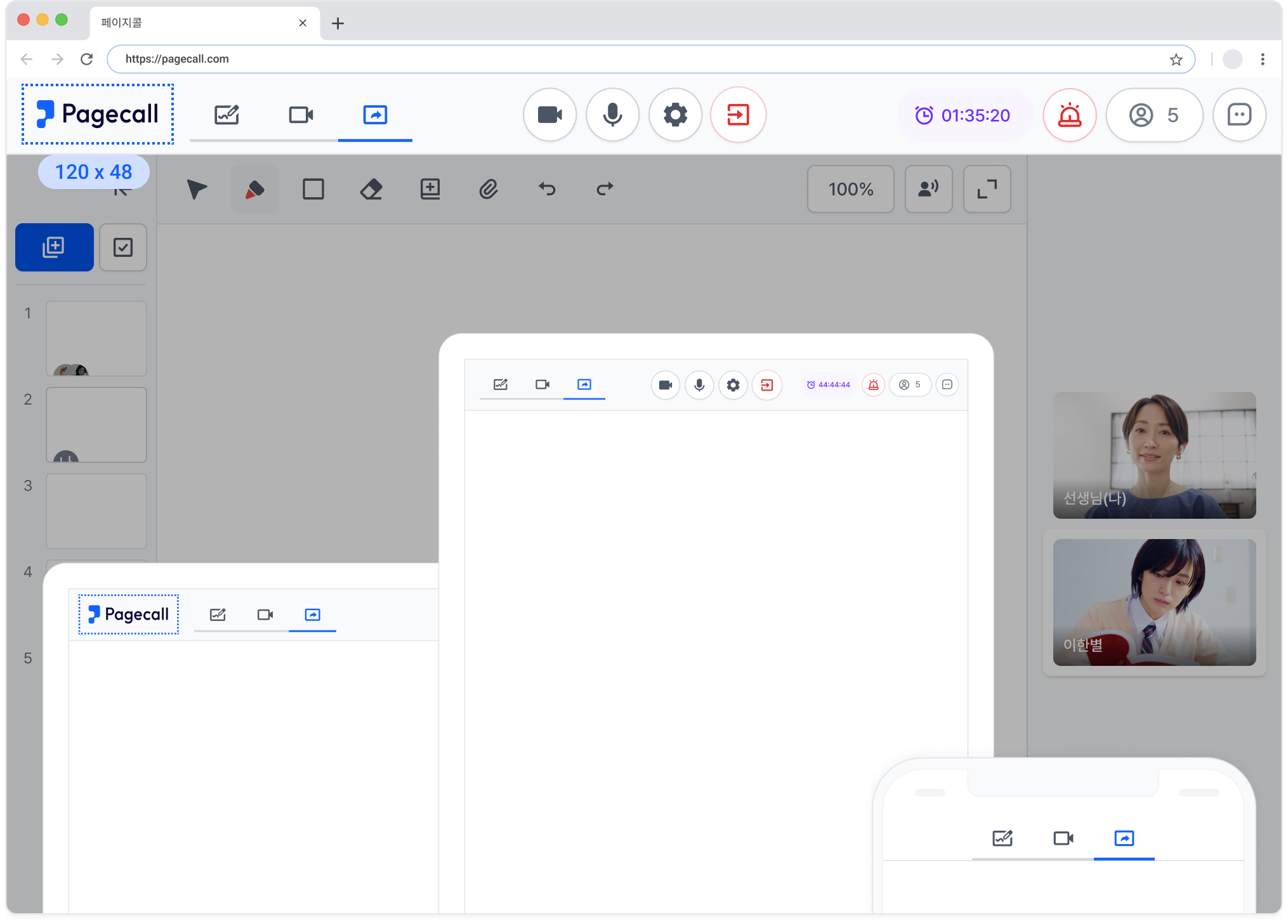Open chat icon in the 44:44:44 tablet mockup

coord(947,385)
